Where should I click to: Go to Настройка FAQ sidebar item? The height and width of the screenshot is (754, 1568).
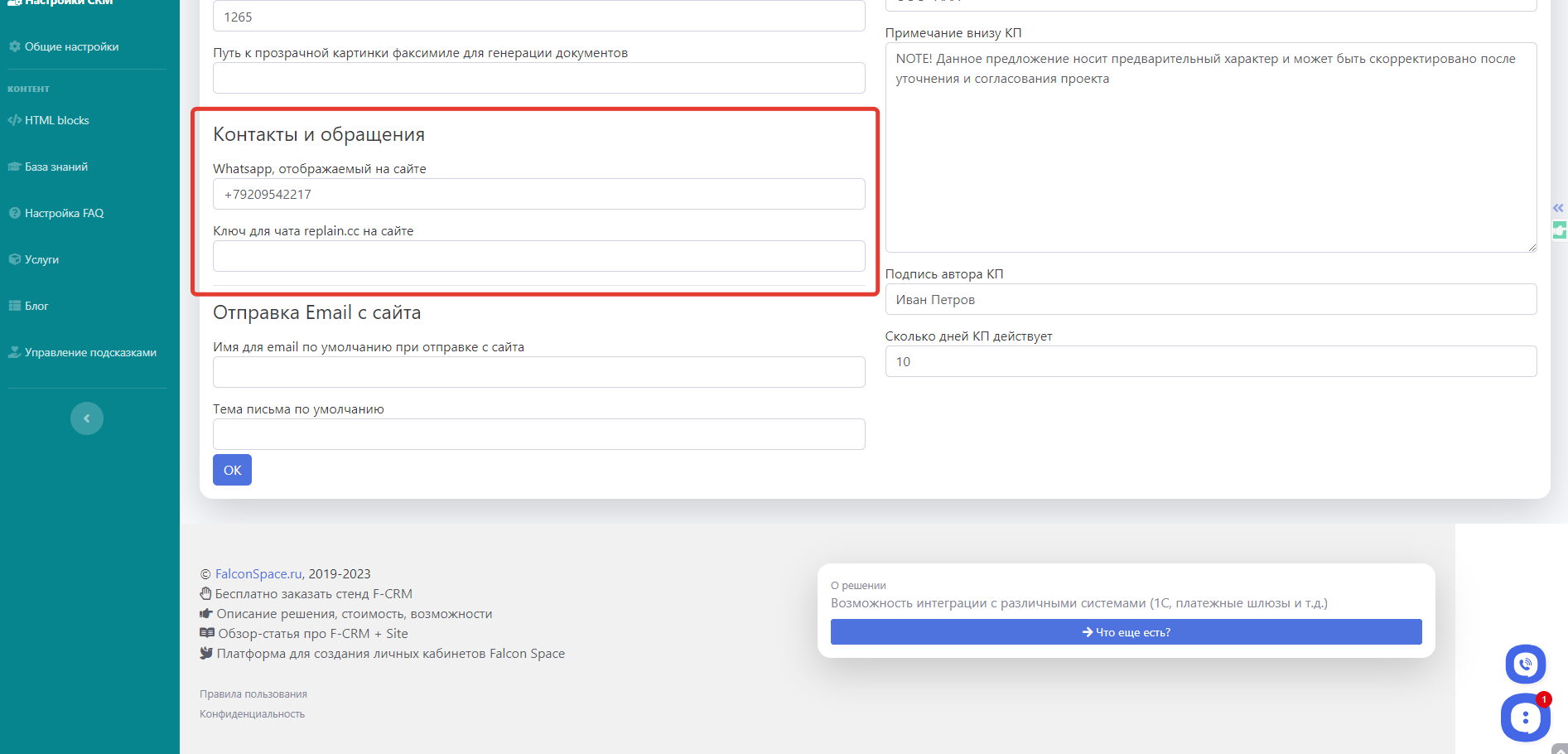point(64,213)
